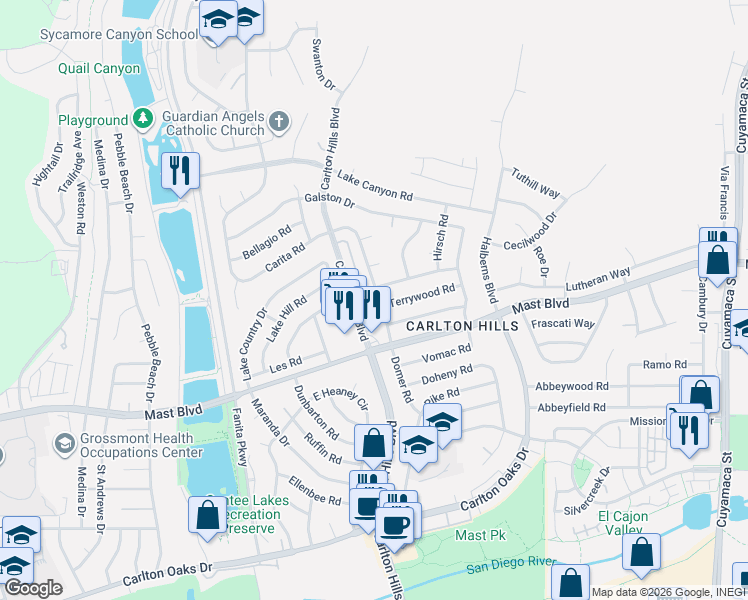Click the Silvercreek Dr label
748x600 pixels.
point(587,492)
